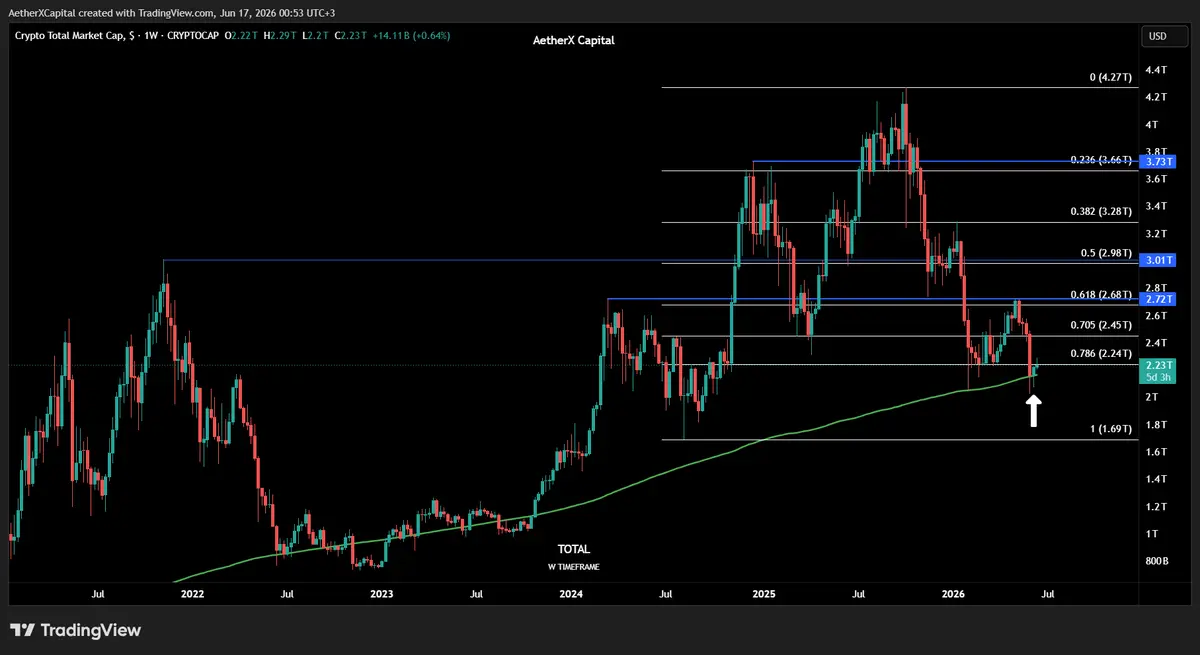Click the 3.8T price axis tick
Image resolution: width=1200 pixels, height=655 pixels.
pyautogui.click(x=1156, y=152)
